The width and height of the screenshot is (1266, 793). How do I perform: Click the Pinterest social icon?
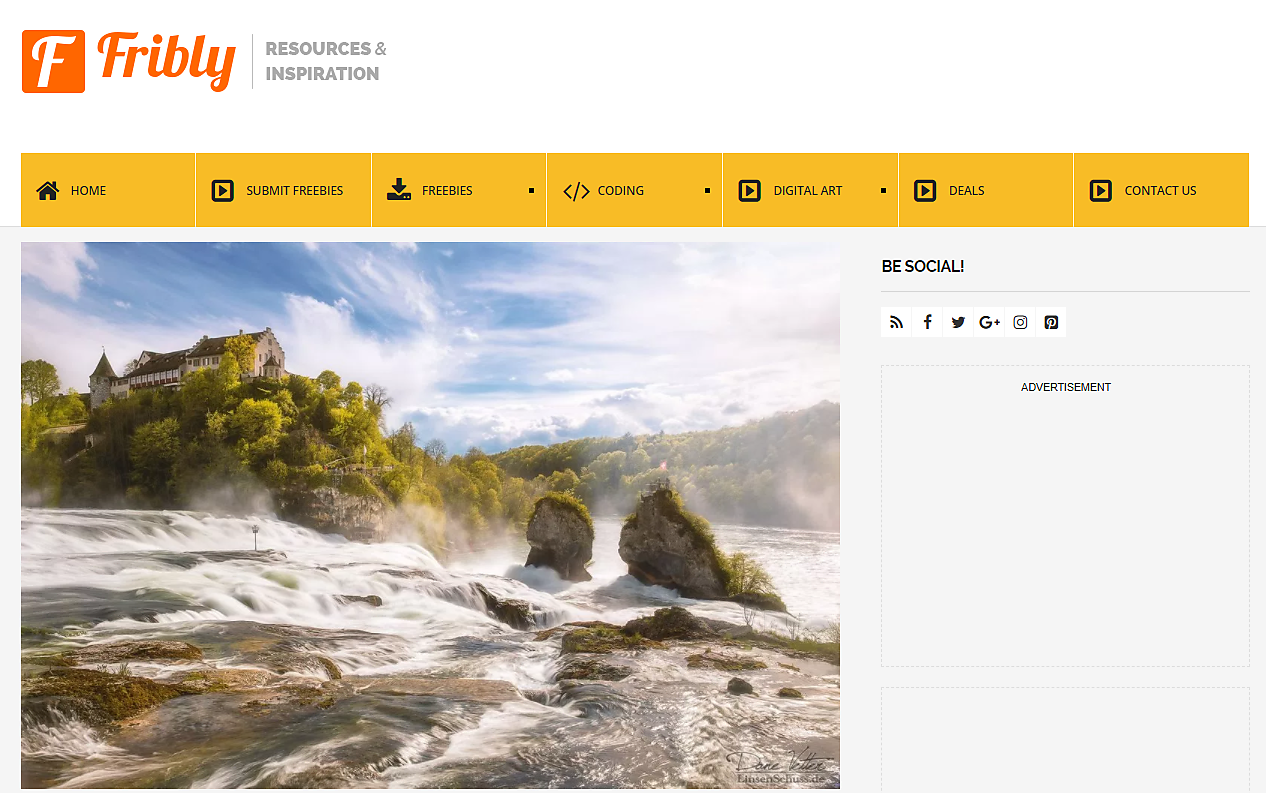point(1051,321)
